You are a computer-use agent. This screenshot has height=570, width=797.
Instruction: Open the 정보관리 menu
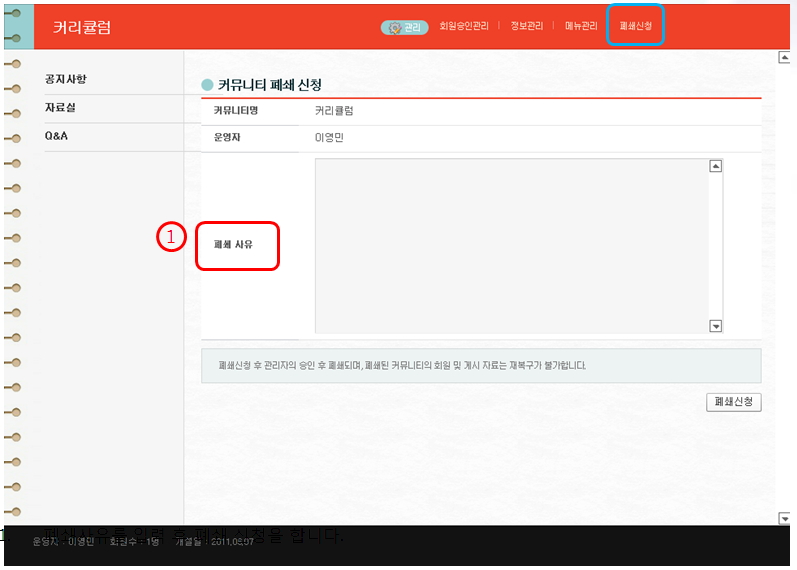tap(526, 26)
